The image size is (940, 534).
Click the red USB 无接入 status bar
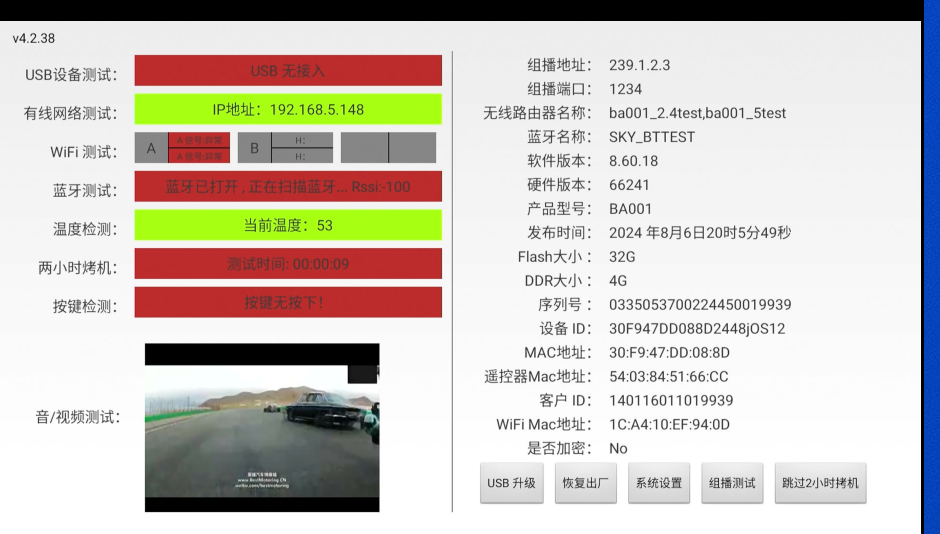click(x=288, y=71)
